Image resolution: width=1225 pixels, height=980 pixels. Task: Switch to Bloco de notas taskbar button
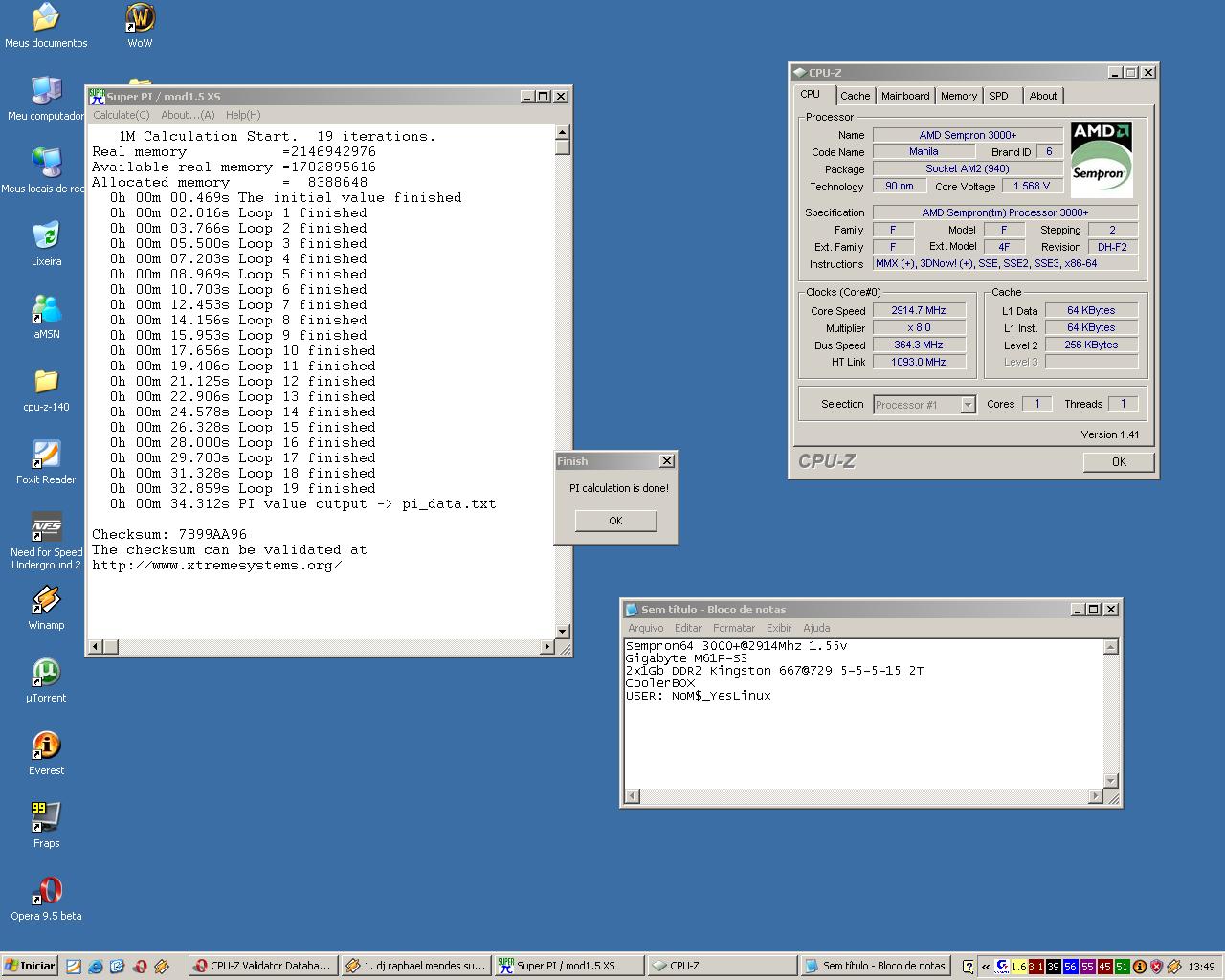[x=875, y=967]
